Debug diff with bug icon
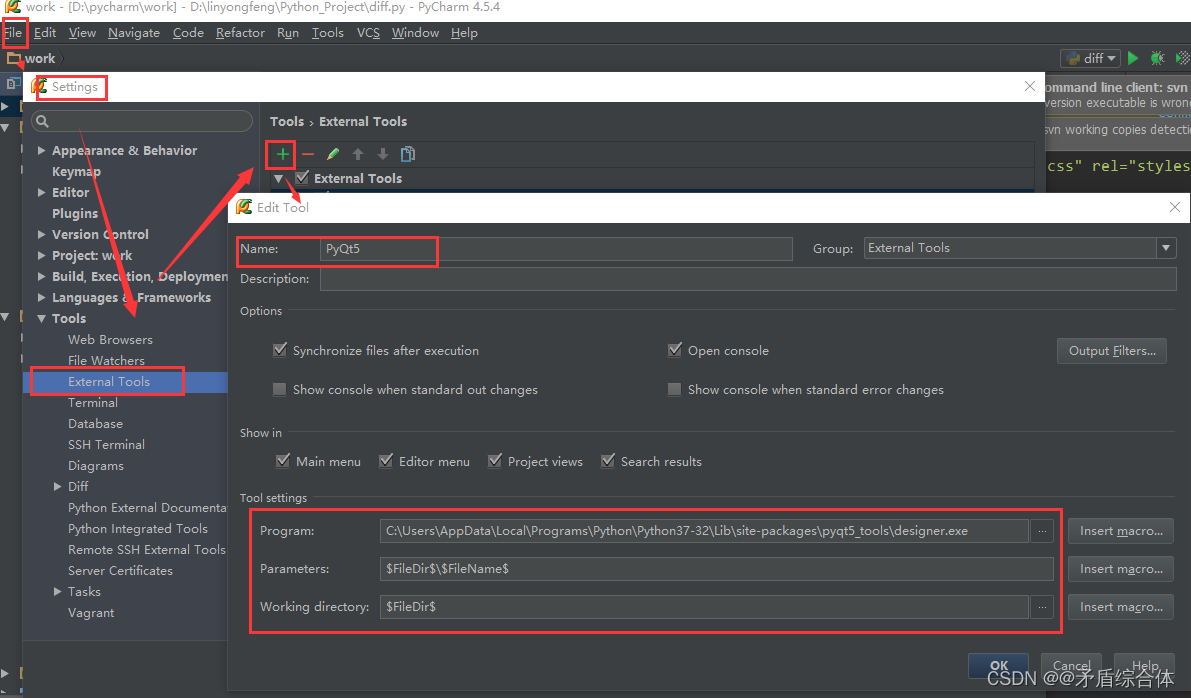The image size is (1191, 698). (x=1158, y=58)
